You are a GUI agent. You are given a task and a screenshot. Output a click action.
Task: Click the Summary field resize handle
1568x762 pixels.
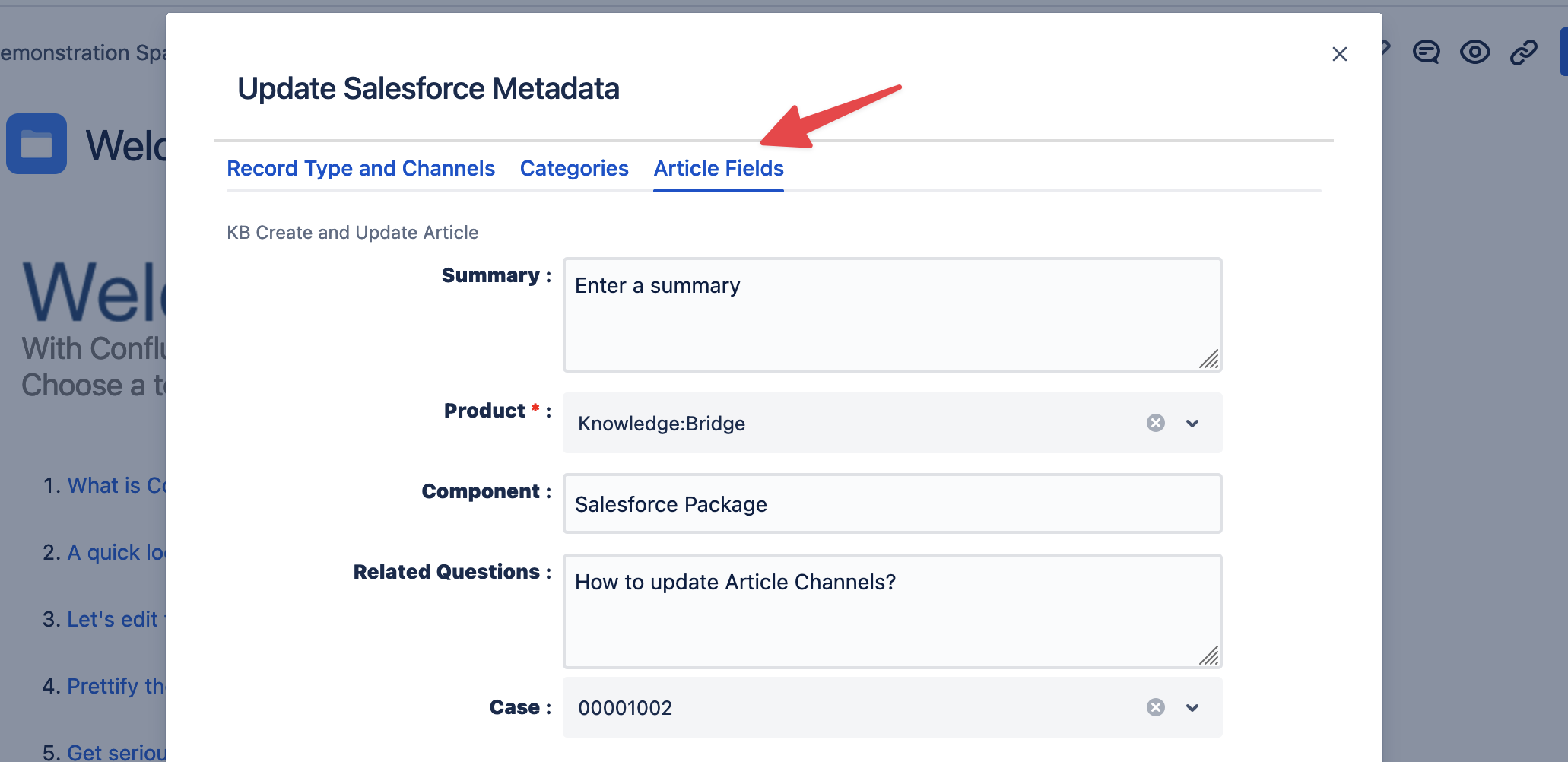pyautogui.click(x=1209, y=359)
